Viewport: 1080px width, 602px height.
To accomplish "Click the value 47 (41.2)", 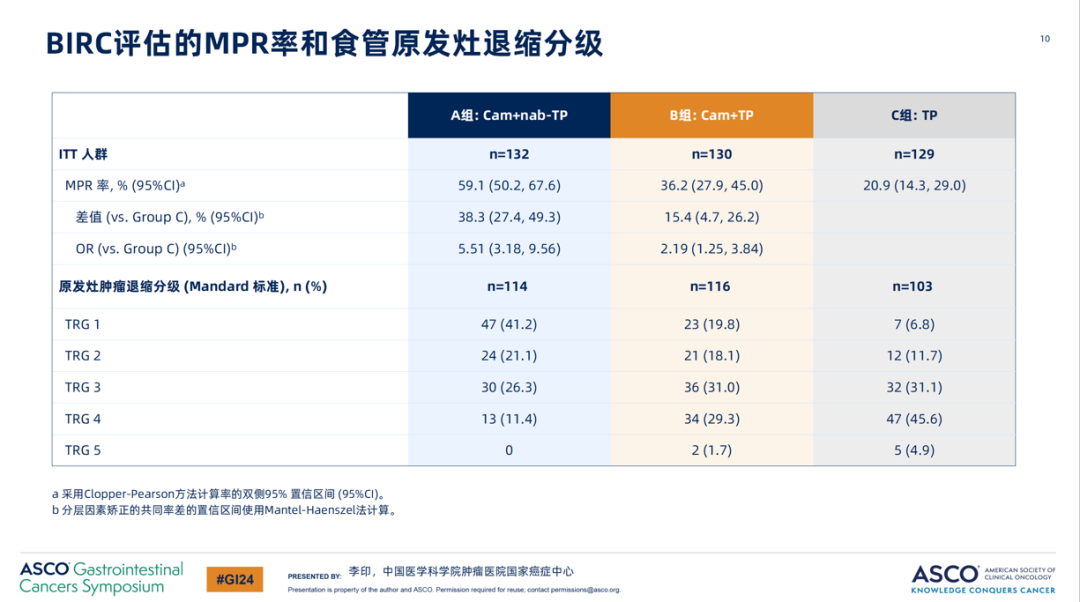I will [509, 324].
